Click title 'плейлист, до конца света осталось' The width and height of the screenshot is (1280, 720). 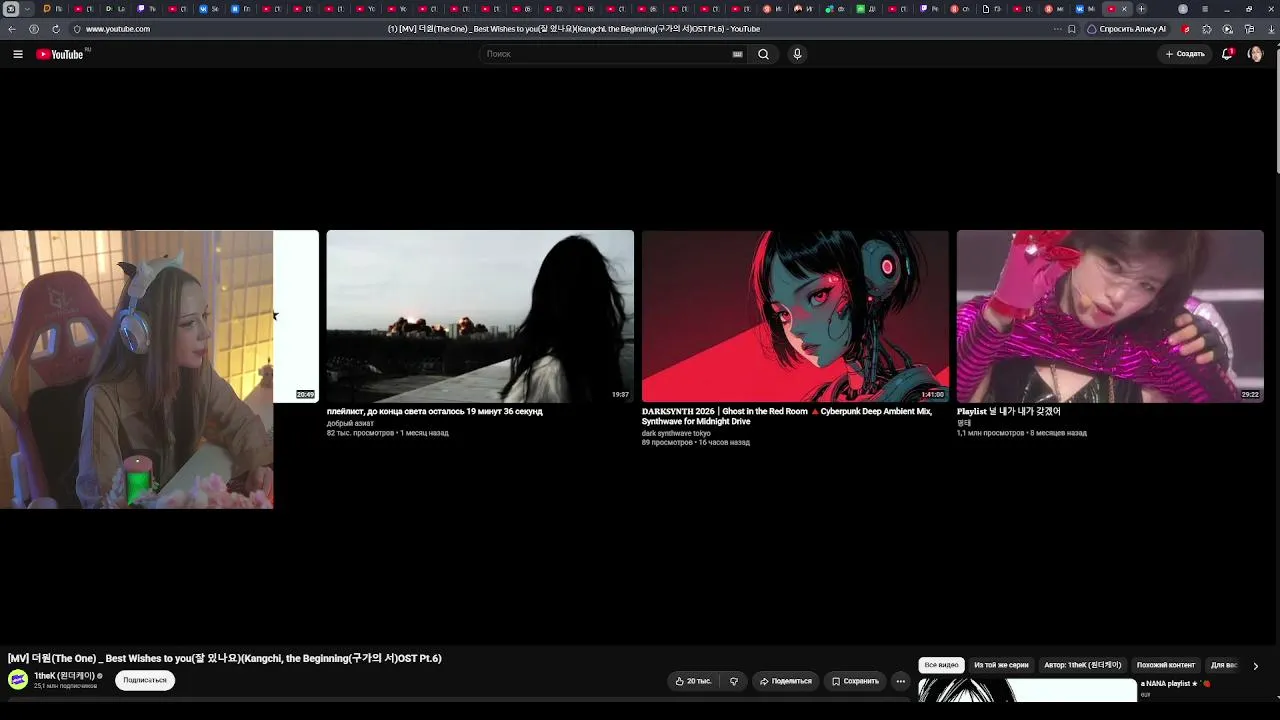point(435,411)
